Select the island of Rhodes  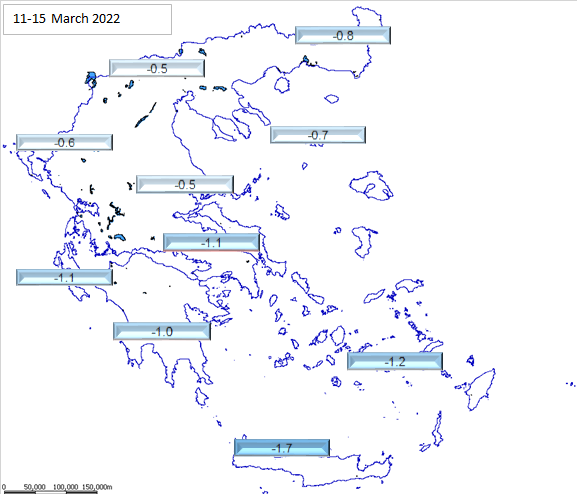tap(478, 389)
